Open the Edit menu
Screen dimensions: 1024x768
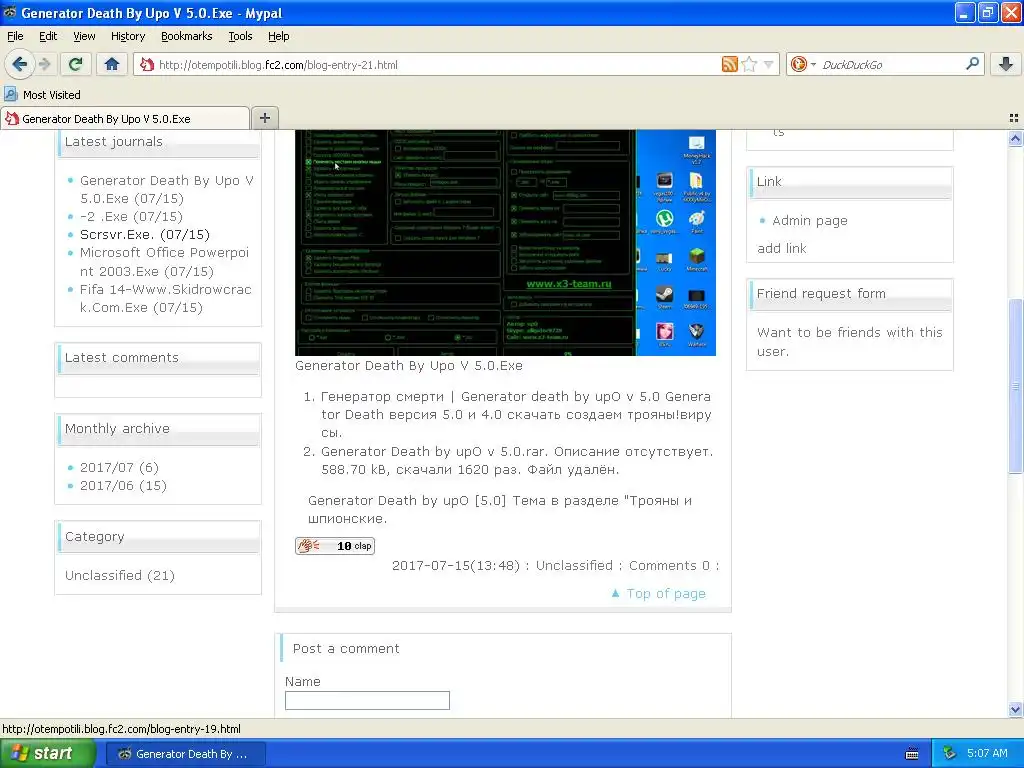[48, 36]
